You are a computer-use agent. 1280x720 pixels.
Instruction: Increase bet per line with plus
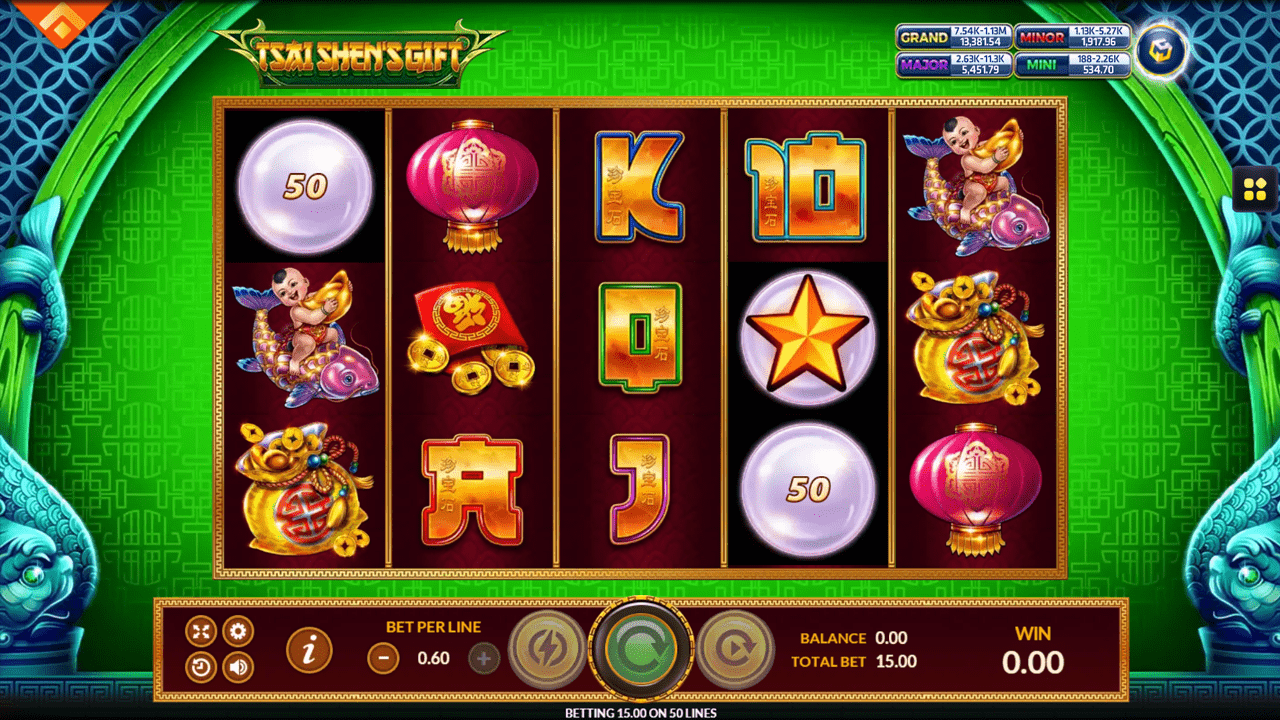pos(484,658)
